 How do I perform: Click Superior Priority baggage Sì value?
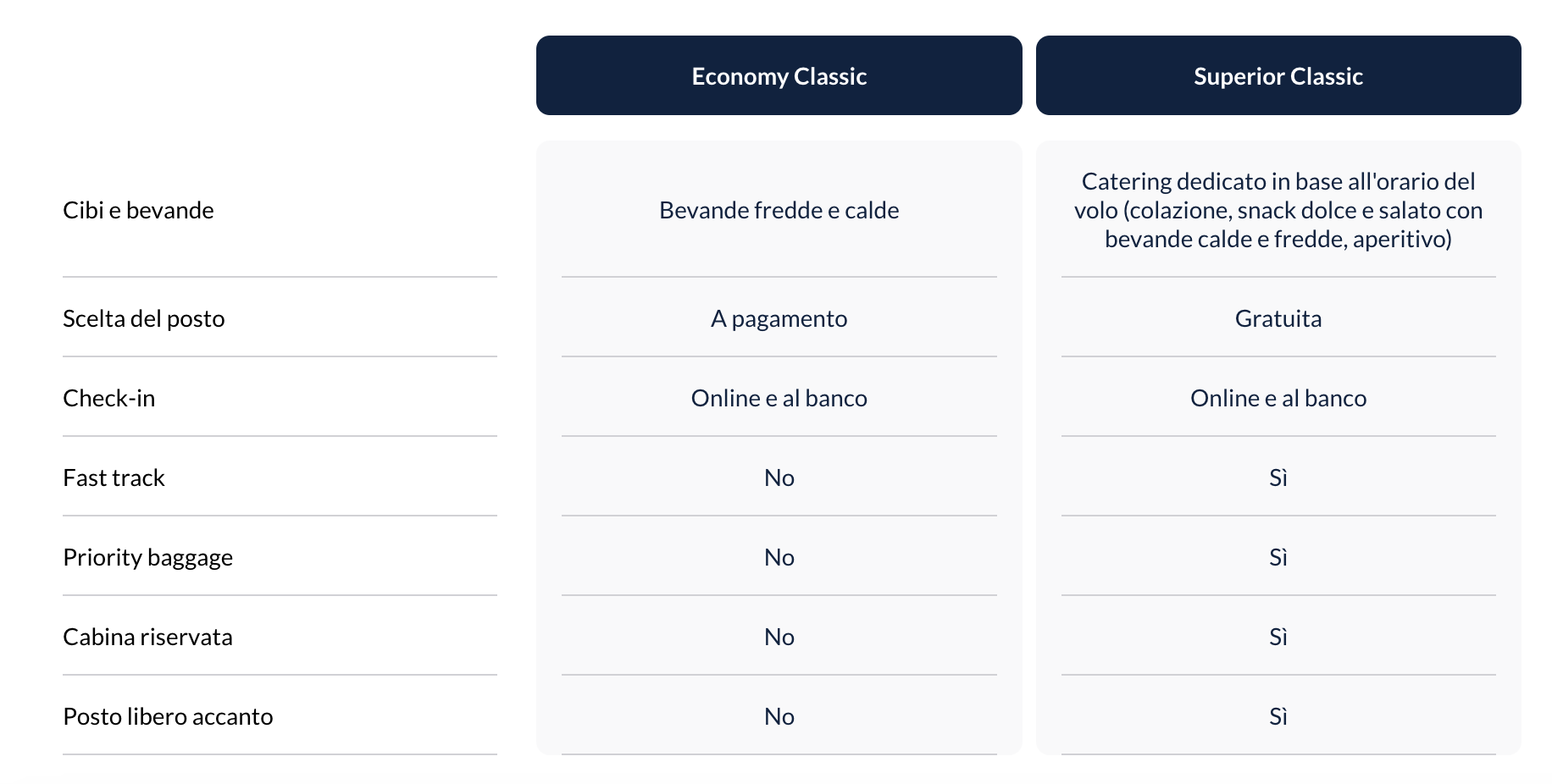pyautogui.click(x=1278, y=557)
